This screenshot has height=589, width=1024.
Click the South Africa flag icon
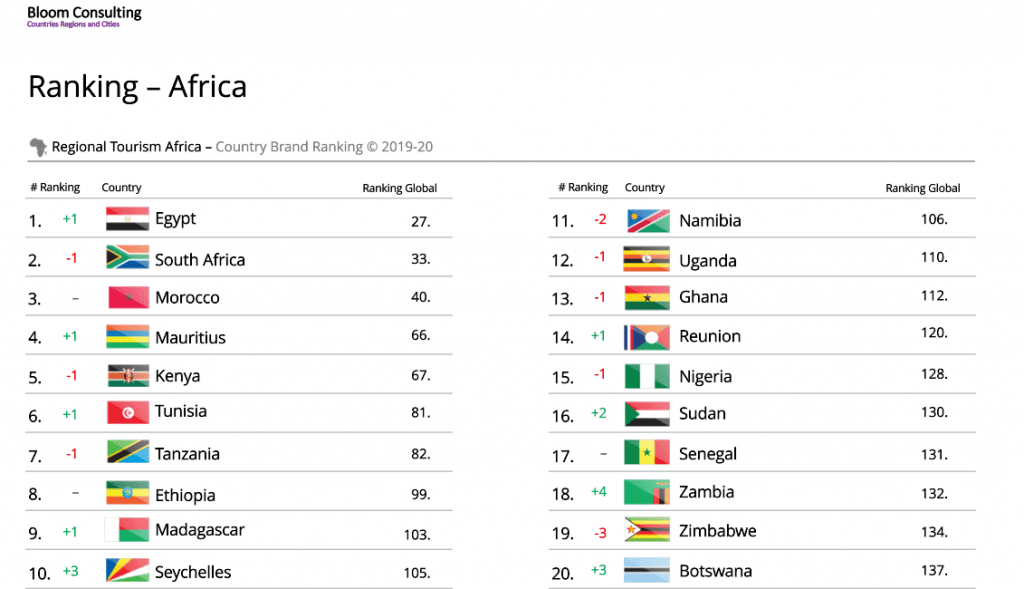127,258
